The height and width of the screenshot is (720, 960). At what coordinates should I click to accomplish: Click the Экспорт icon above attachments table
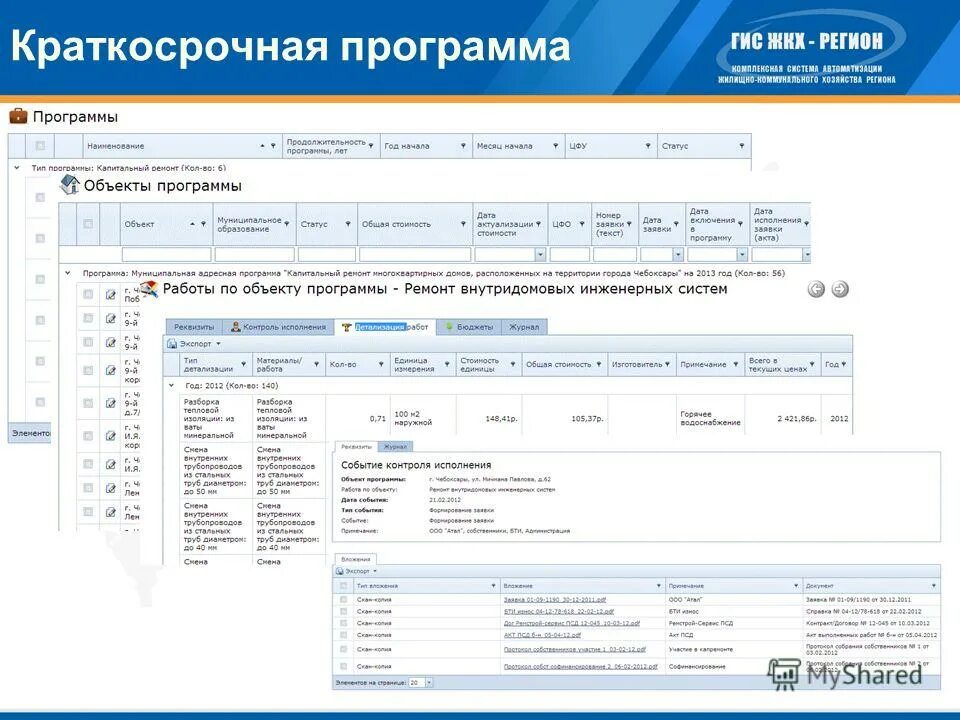(338, 572)
